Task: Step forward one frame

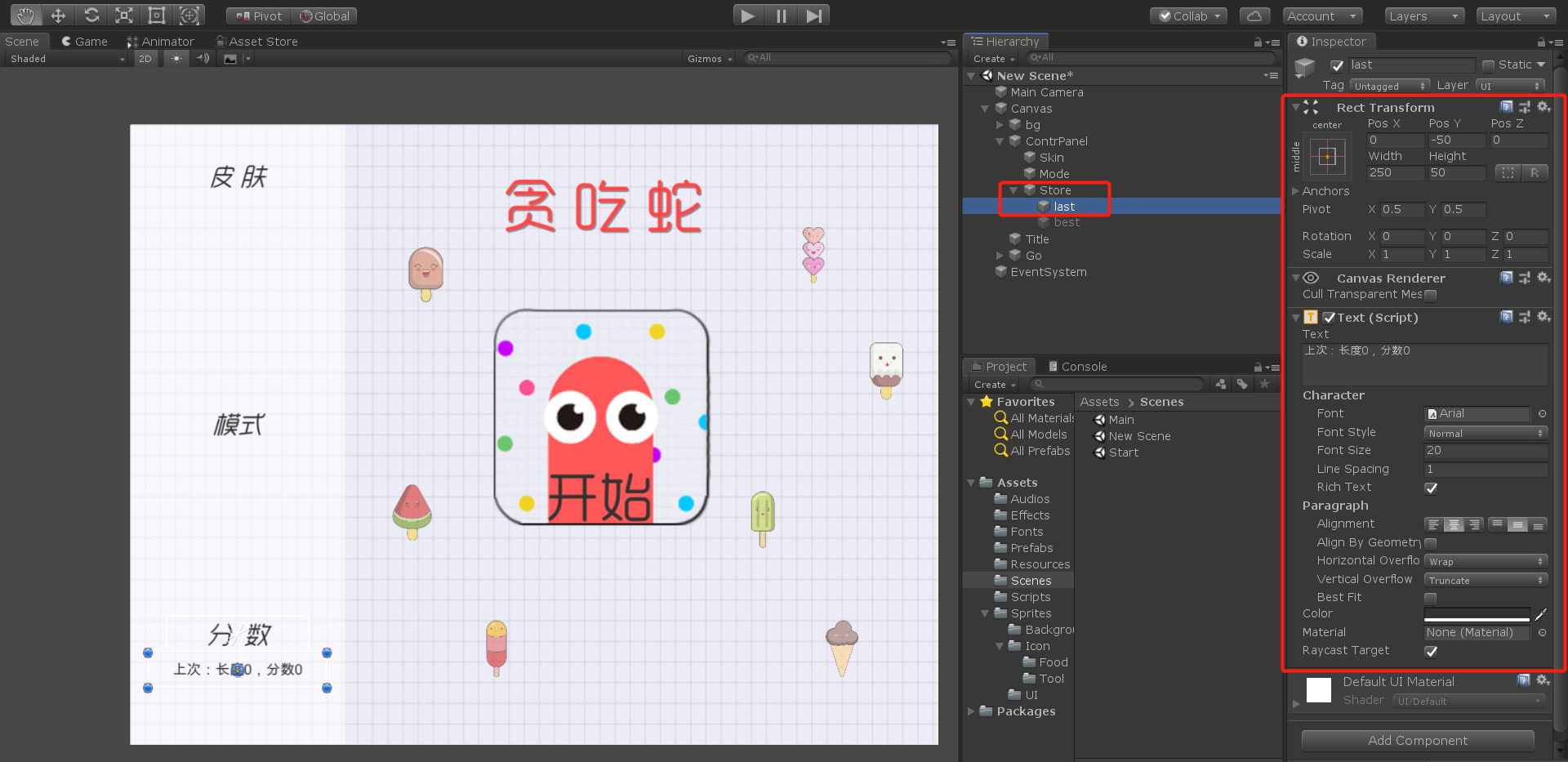Action: 813,16
